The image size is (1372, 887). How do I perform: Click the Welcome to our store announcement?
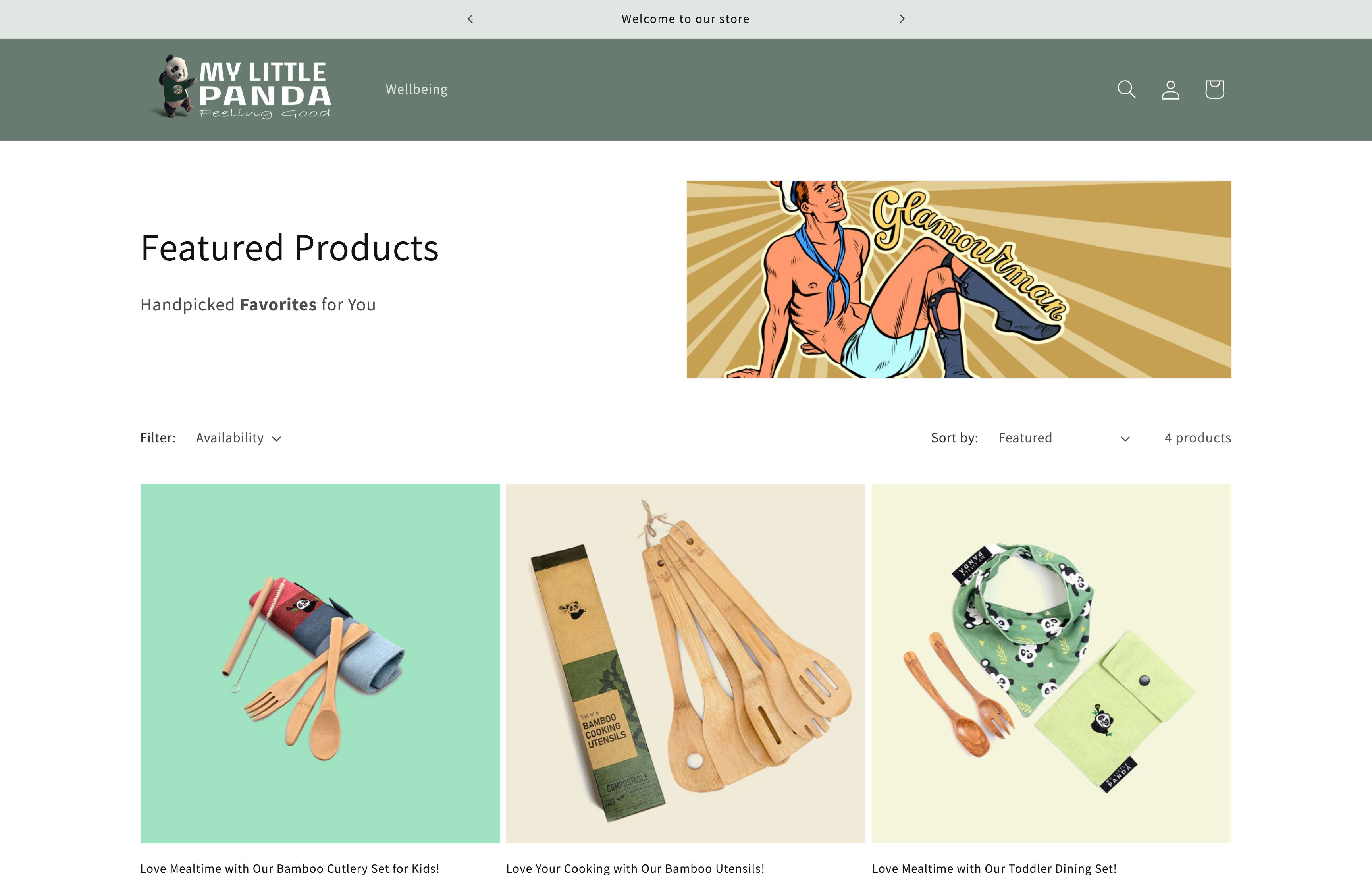pyautogui.click(x=685, y=19)
